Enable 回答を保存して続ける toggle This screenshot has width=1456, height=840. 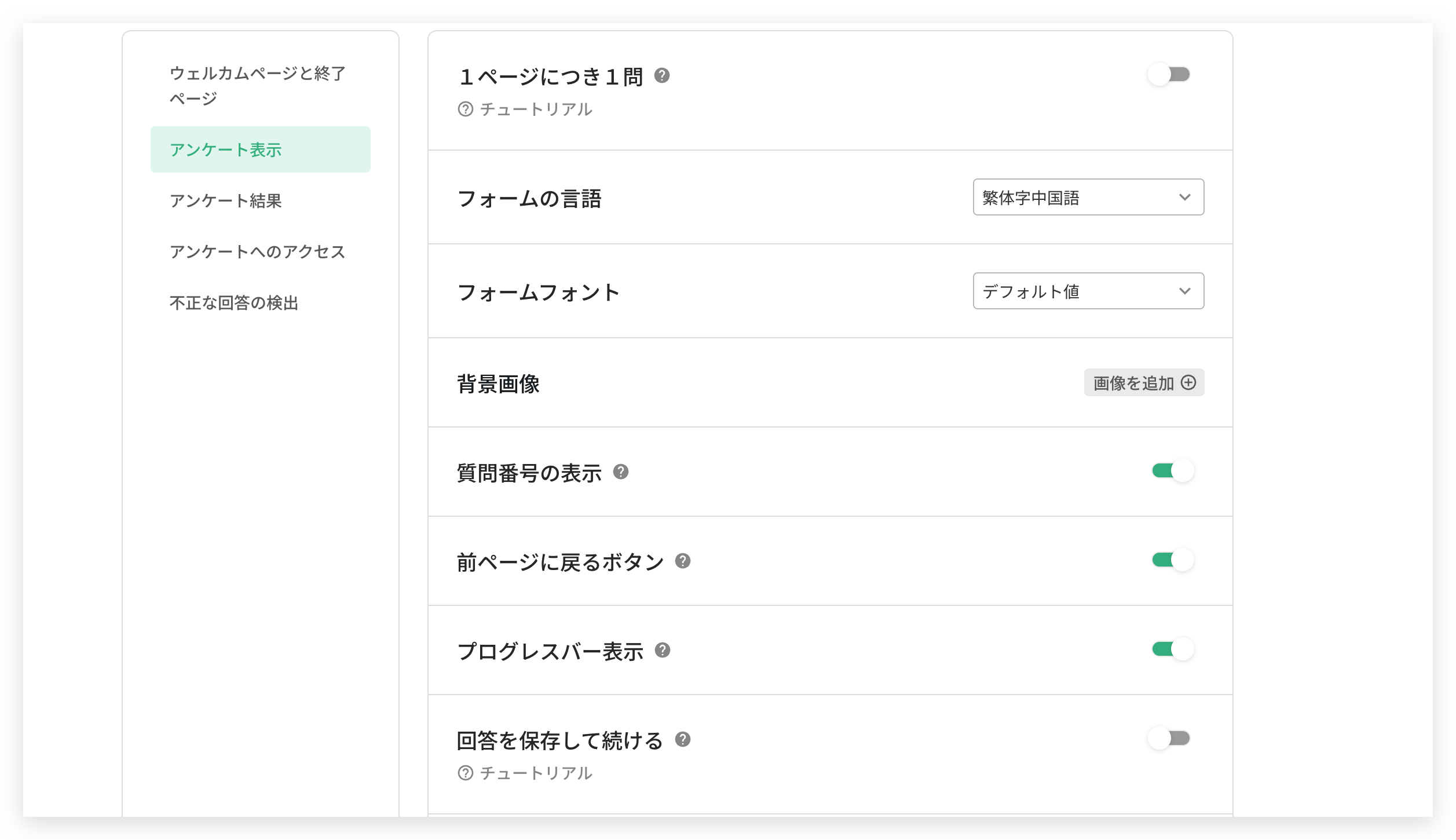pyautogui.click(x=1169, y=738)
